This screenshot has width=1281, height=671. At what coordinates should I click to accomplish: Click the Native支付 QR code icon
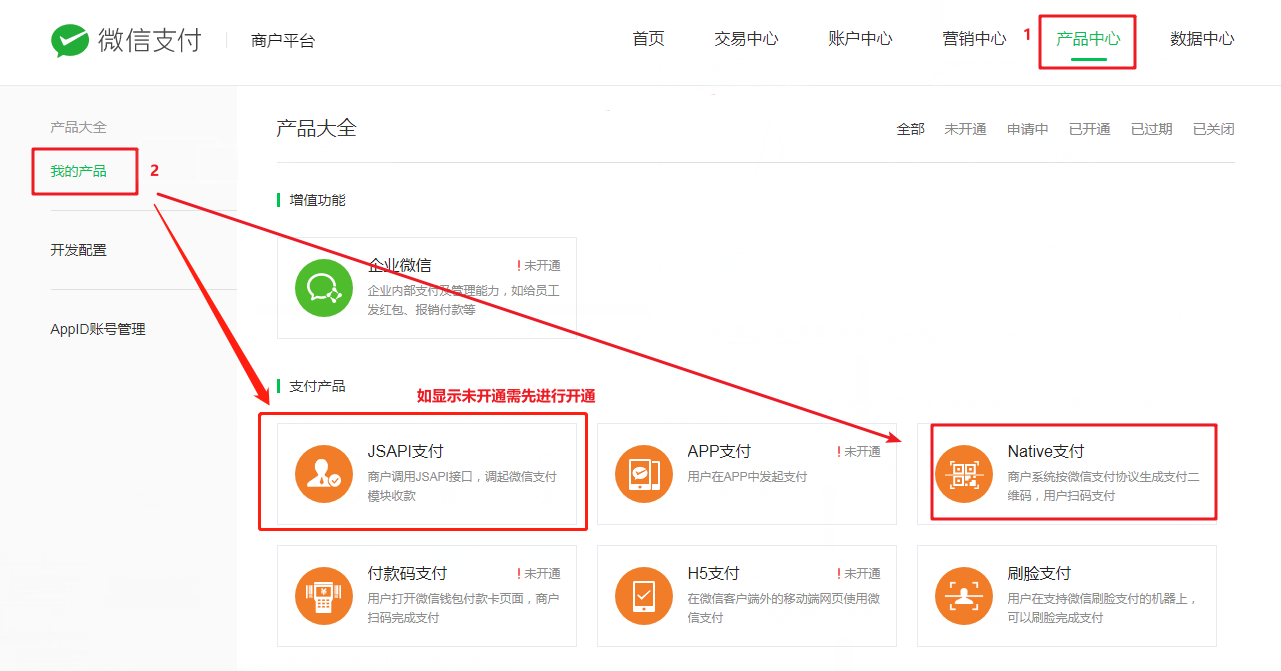(x=964, y=474)
